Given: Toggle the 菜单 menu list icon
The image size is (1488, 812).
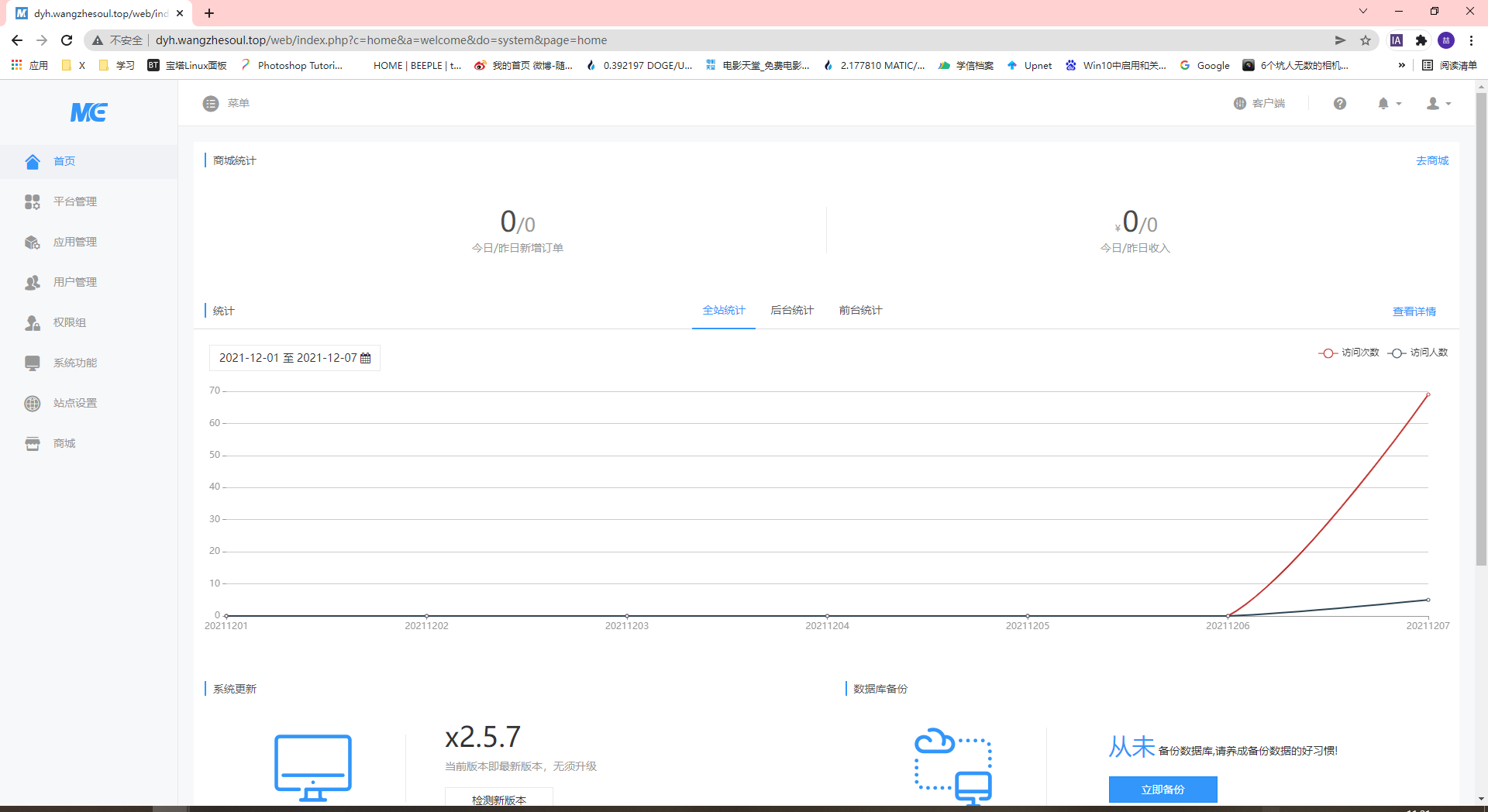Looking at the screenshot, I should (211, 103).
